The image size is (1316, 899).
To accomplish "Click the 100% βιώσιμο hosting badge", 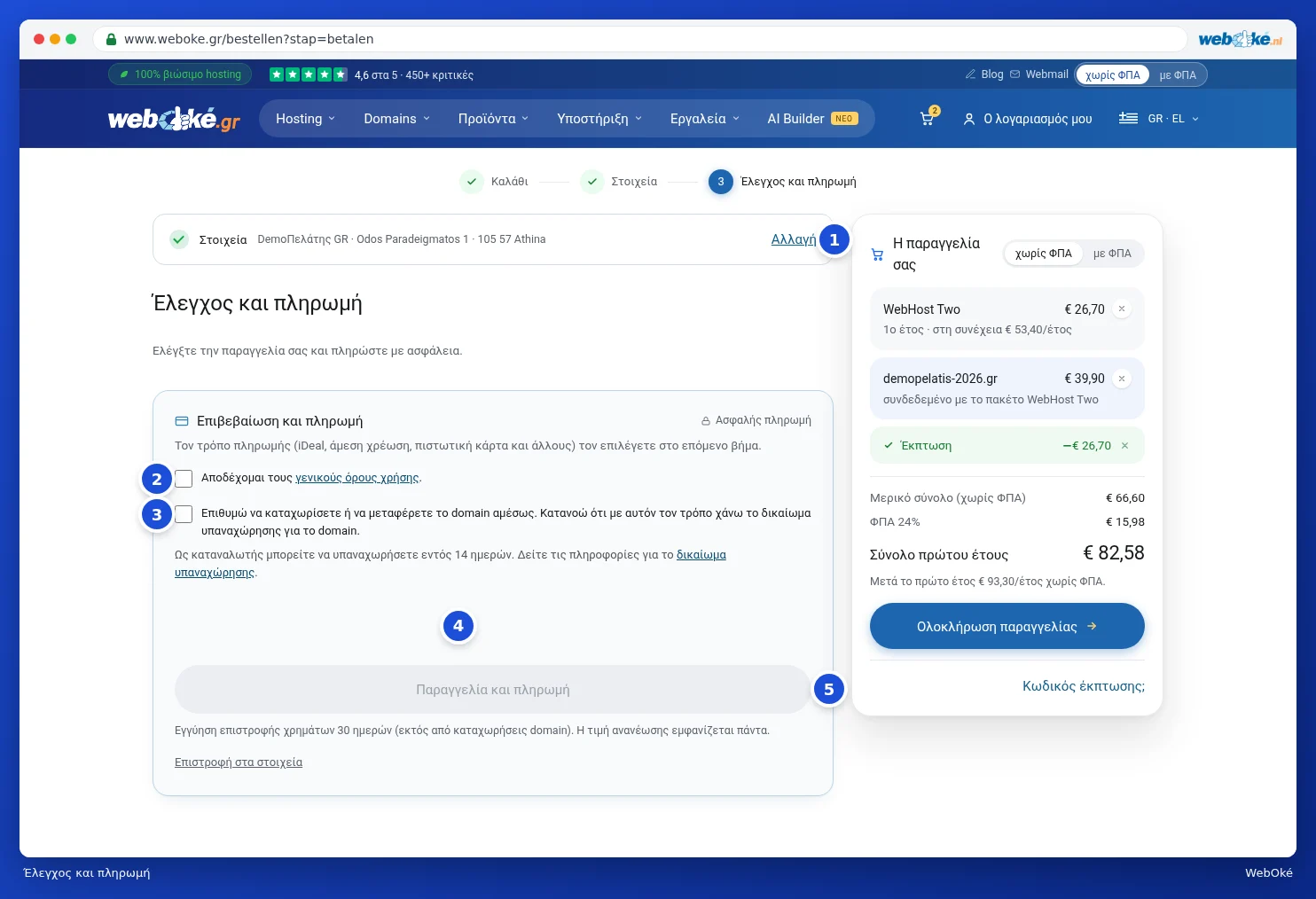I will (180, 74).
